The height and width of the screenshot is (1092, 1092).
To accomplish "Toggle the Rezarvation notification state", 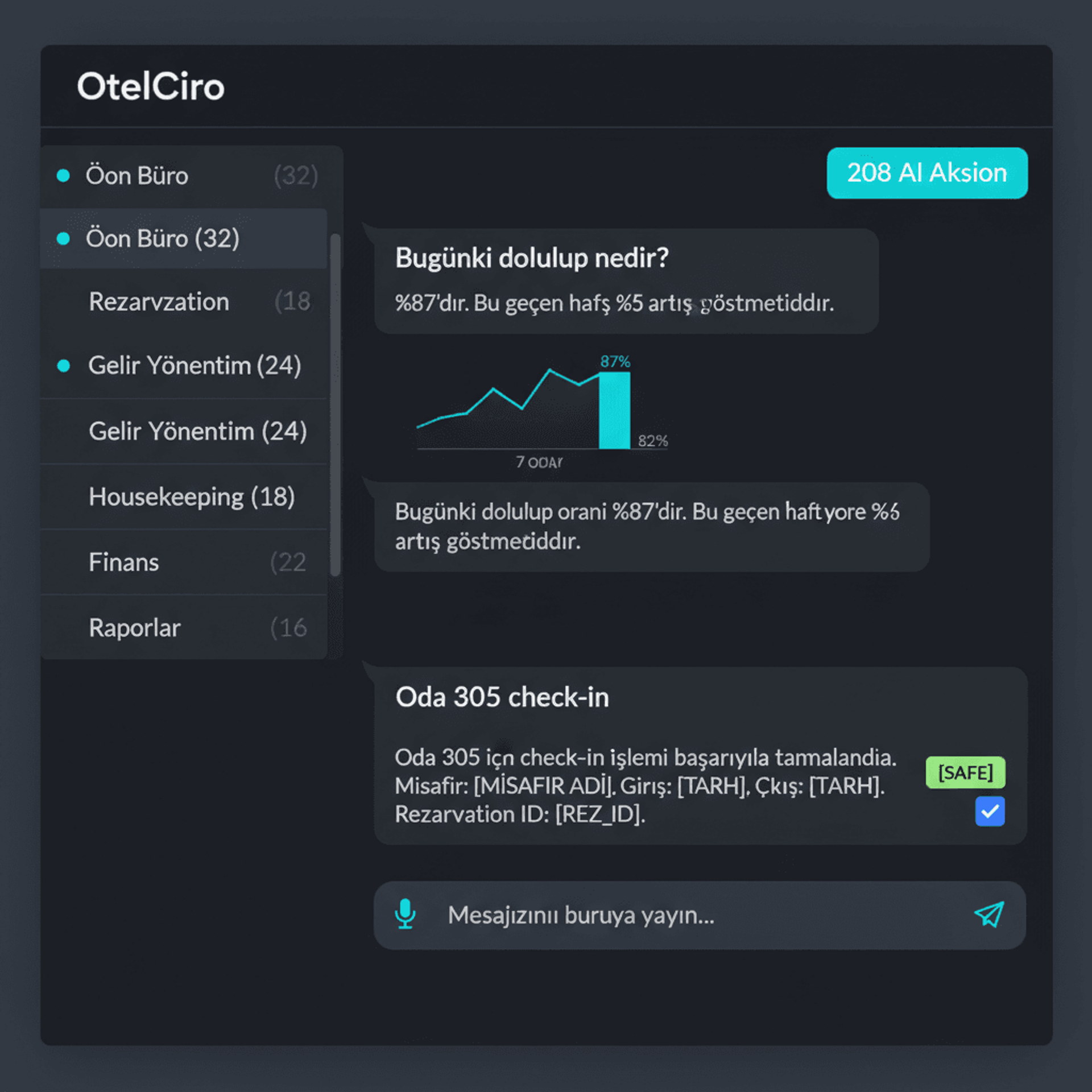I will pyautogui.click(x=158, y=301).
